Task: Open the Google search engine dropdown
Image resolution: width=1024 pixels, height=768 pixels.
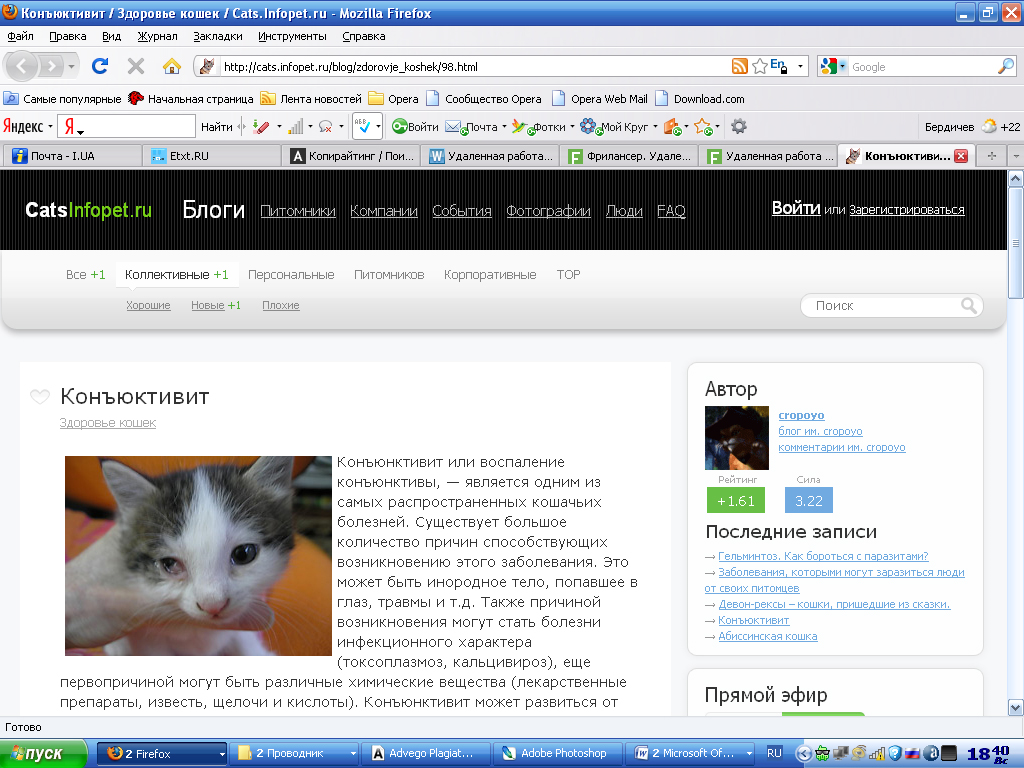Action: [842, 66]
